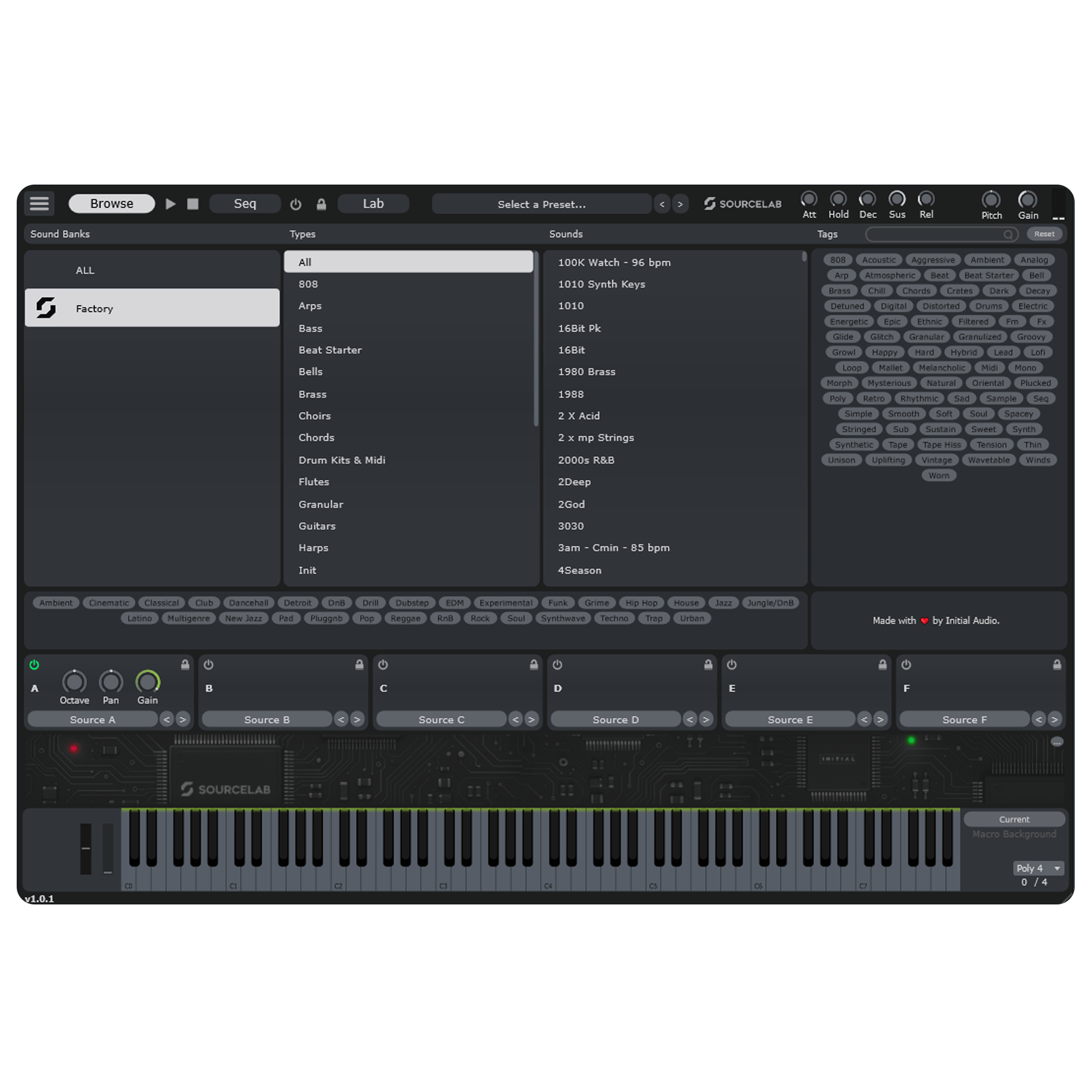Next sample arrow for Source F
Viewport: 1092px width, 1092px height.
tap(1054, 719)
